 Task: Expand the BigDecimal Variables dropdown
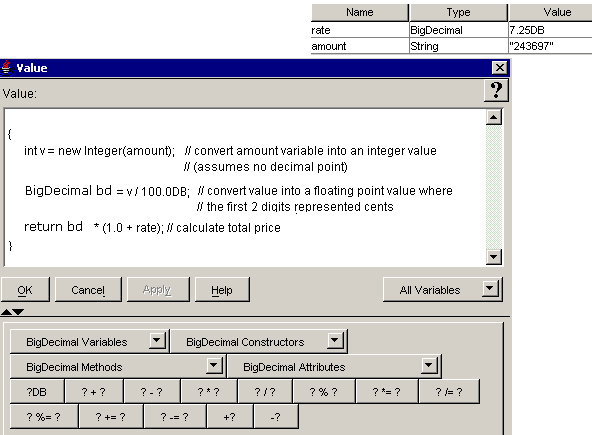point(89,342)
